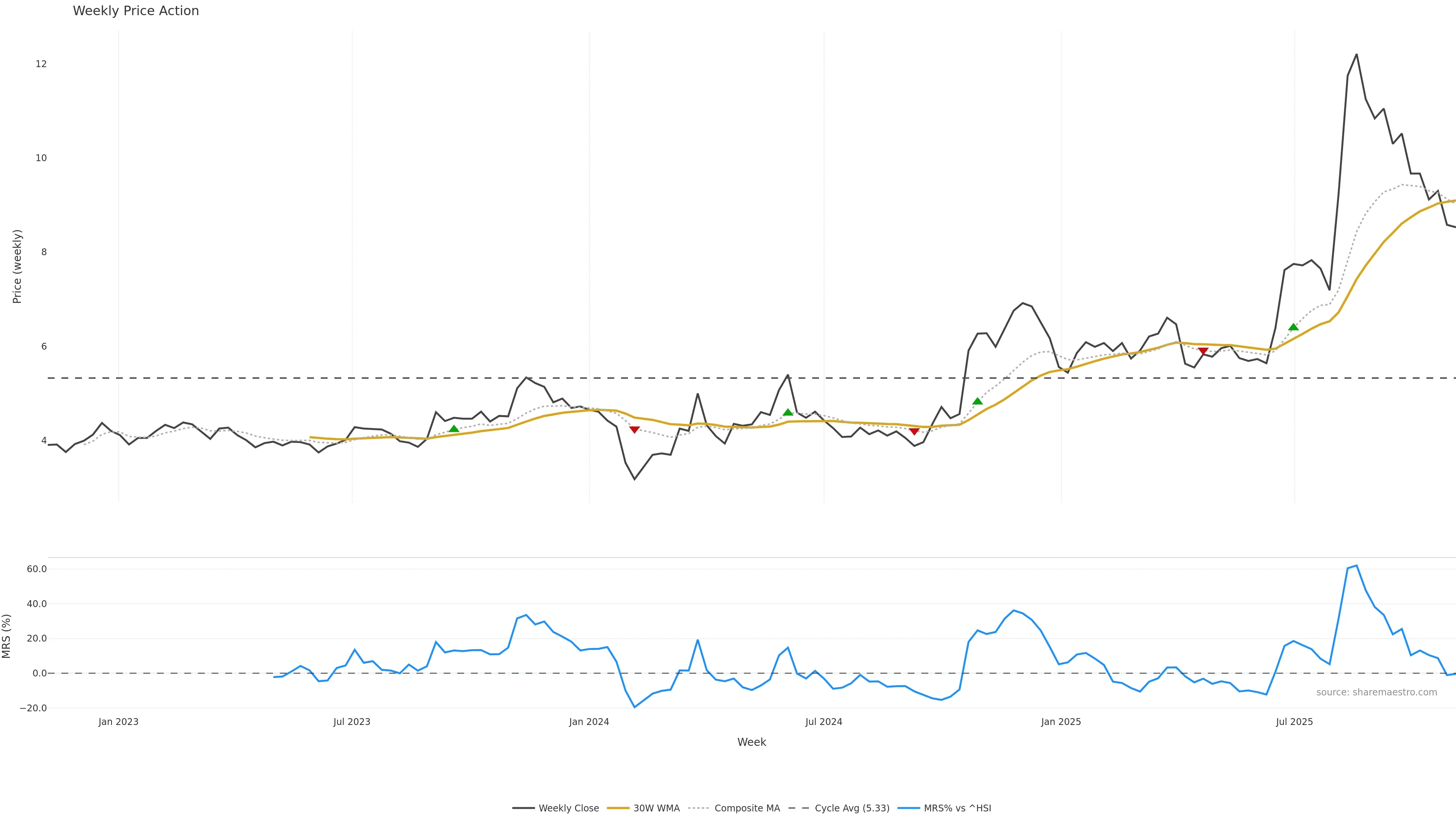Click the Weekly Close line sample in legend
Screen dimensions: 1456x819
click(x=523, y=808)
